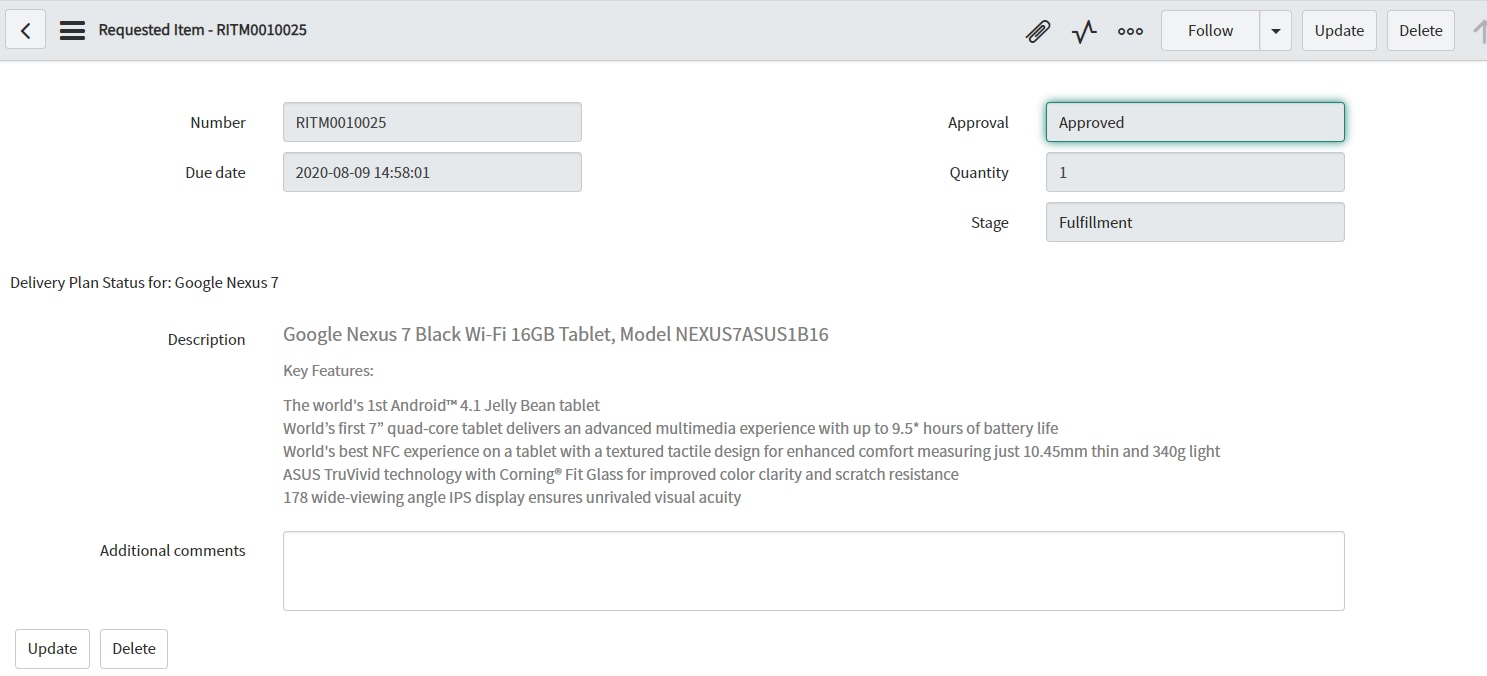Click the bottom Delete button

click(134, 648)
